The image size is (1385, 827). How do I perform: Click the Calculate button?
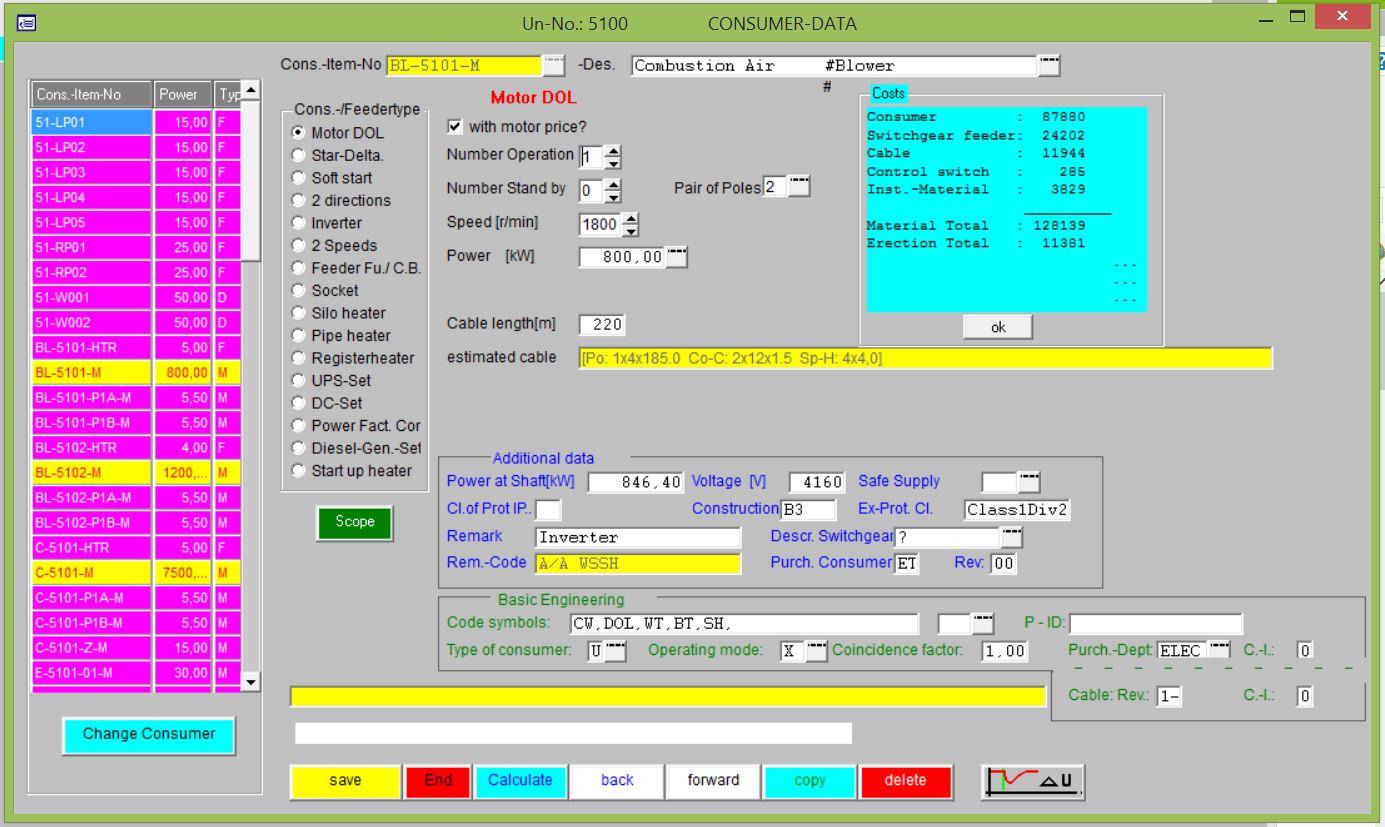pos(519,781)
